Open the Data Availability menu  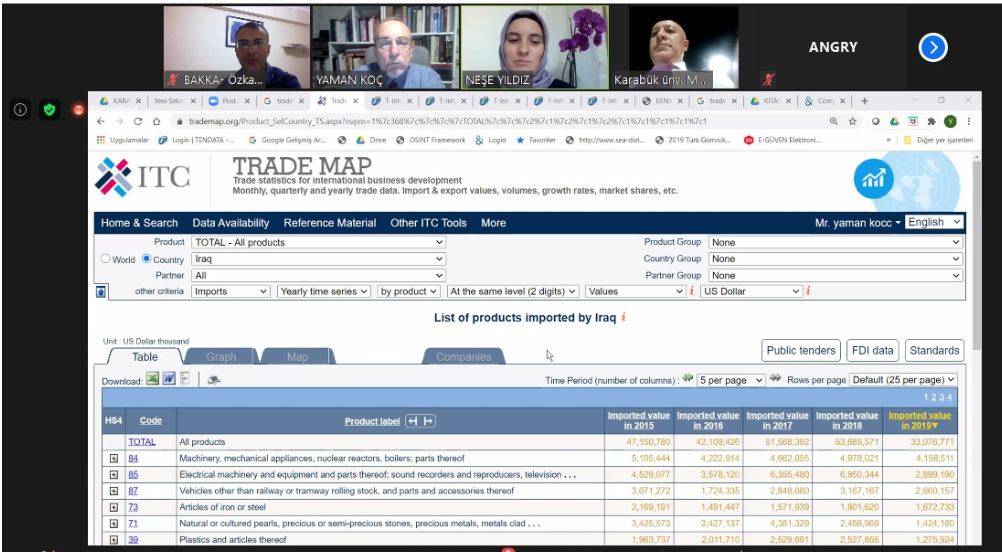click(231, 223)
